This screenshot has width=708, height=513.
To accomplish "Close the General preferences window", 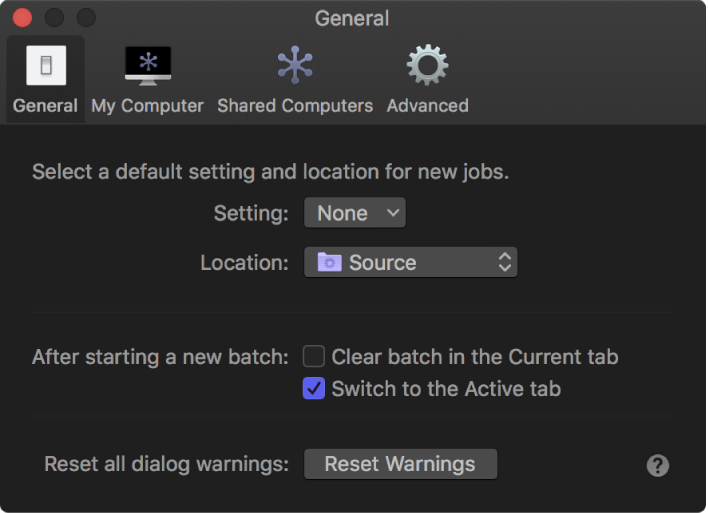I will [22, 18].
